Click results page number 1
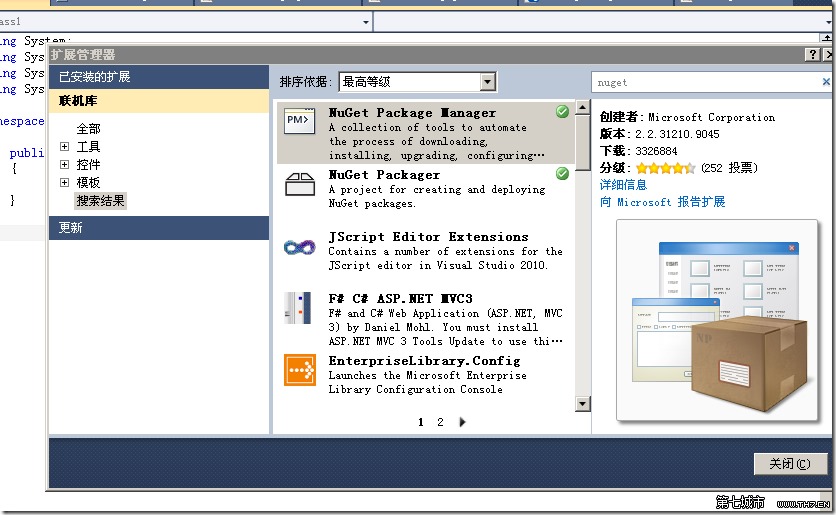The height and width of the screenshot is (515, 836). (x=421, y=422)
